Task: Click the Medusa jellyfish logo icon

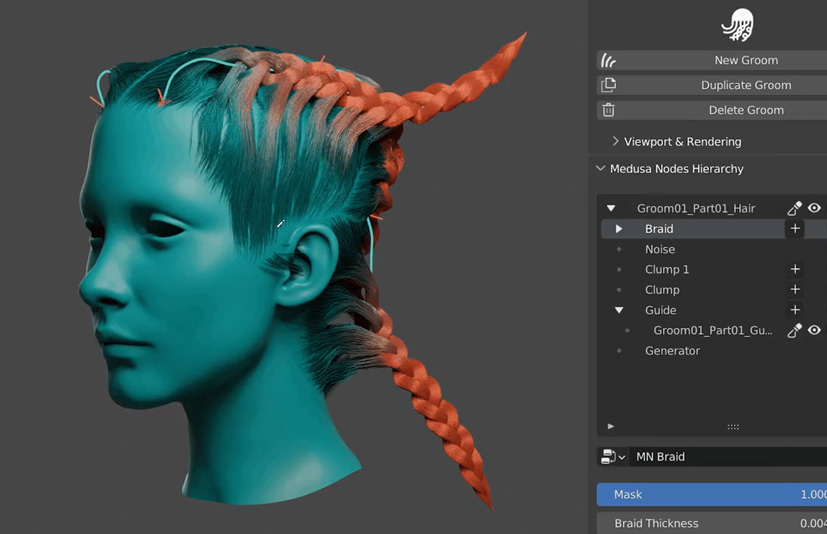Action: click(x=737, y=24)
